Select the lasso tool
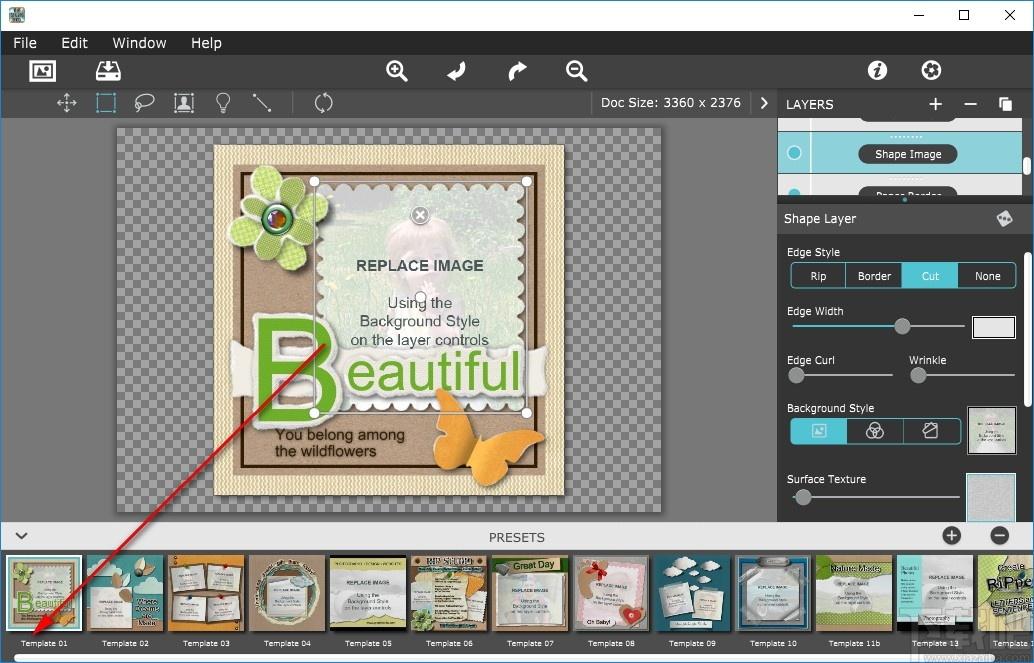1034x663 pixels. (144, 103)
